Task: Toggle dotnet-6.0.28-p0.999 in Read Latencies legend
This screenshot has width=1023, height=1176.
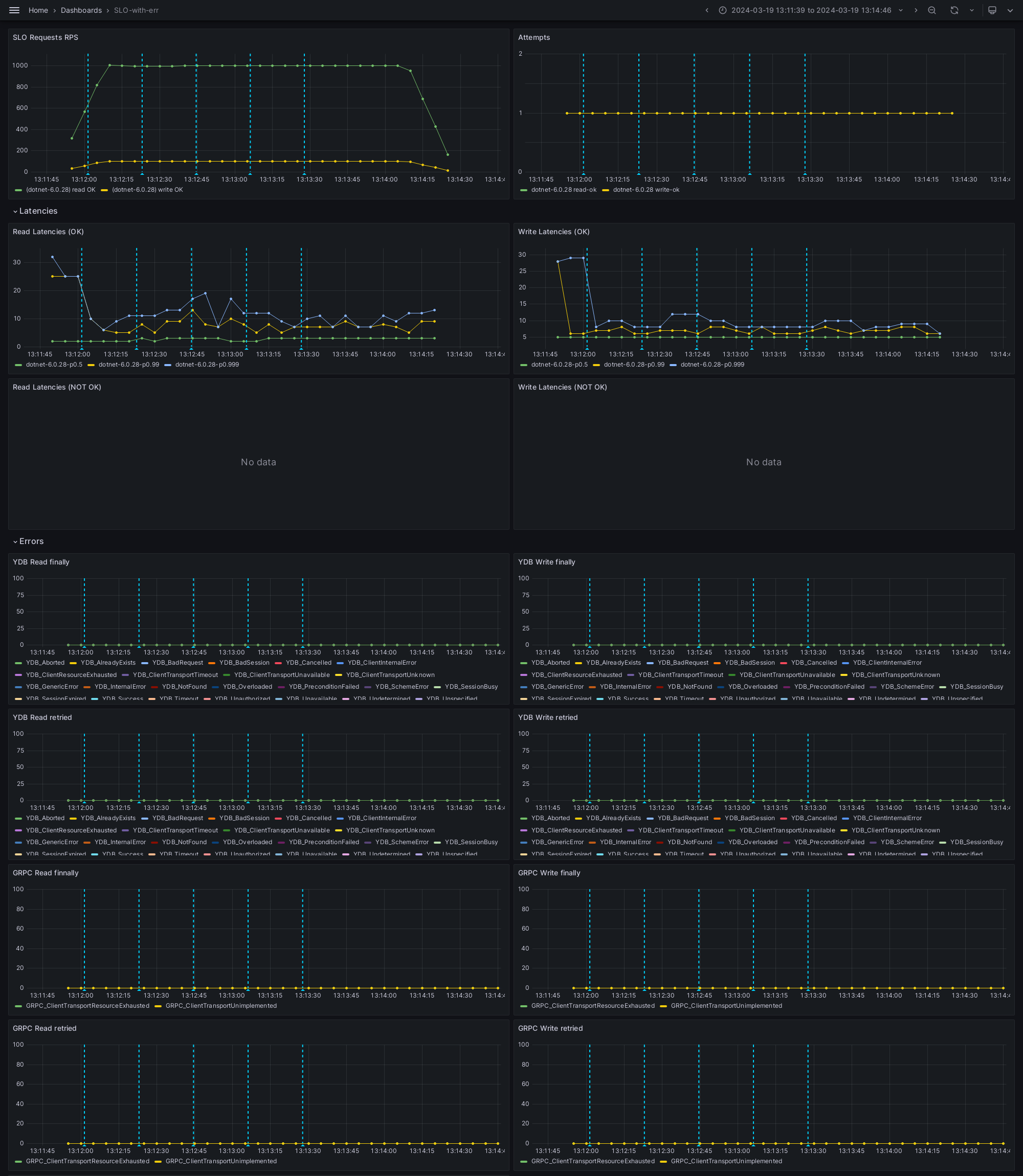Action: [x=207, y=365]
